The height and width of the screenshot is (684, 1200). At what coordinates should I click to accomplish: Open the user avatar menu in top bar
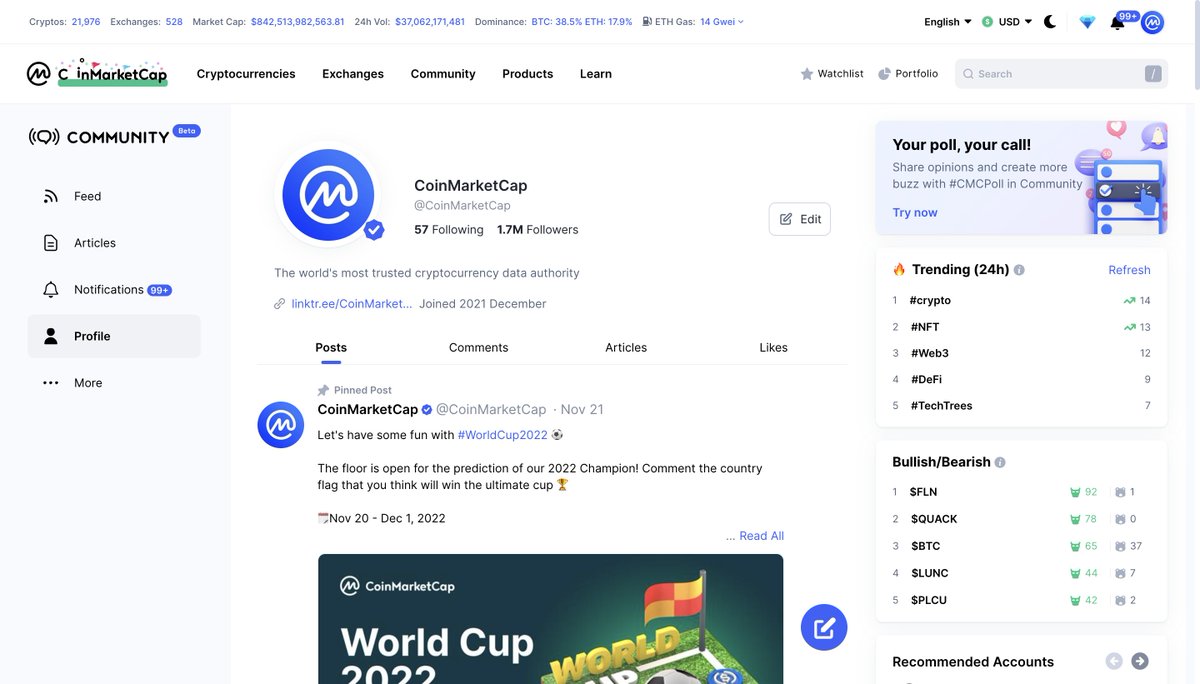pos(1152,22)
